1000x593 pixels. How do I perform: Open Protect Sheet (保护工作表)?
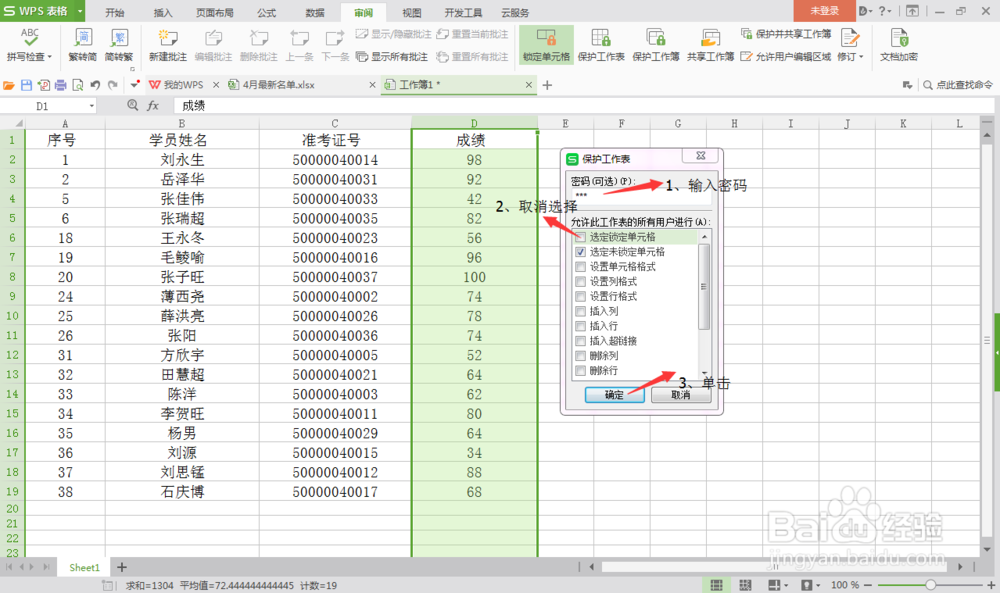(601, 44)
